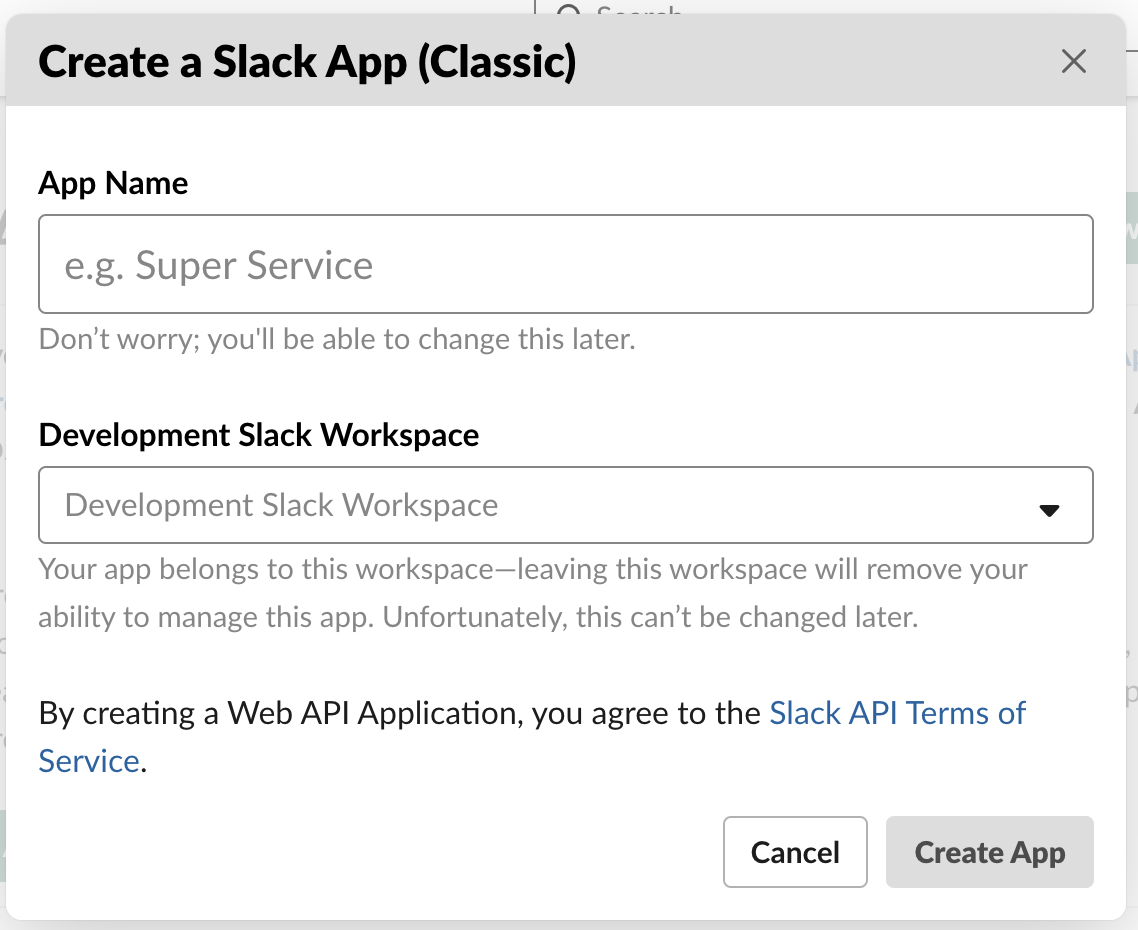Click the App Name input field
1138x930 pixels.
(565, 264)
